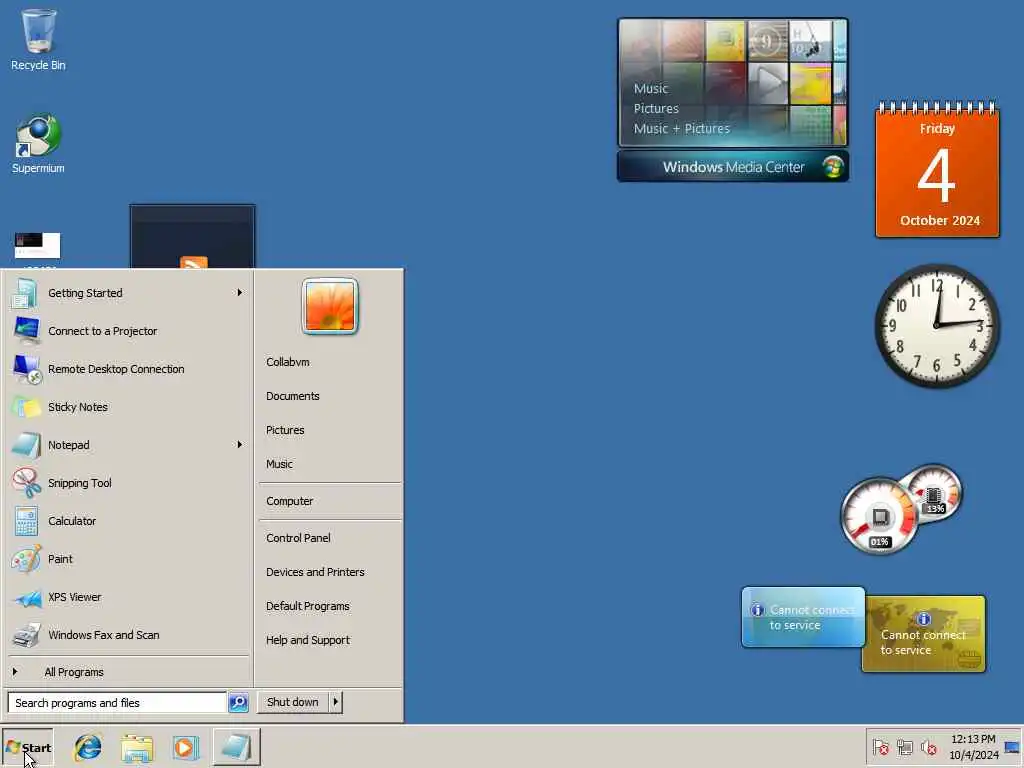Select Music + Pictures in Media Center gadget
The width and height of the screenshot is (1024, 768).
click(681, 129)
